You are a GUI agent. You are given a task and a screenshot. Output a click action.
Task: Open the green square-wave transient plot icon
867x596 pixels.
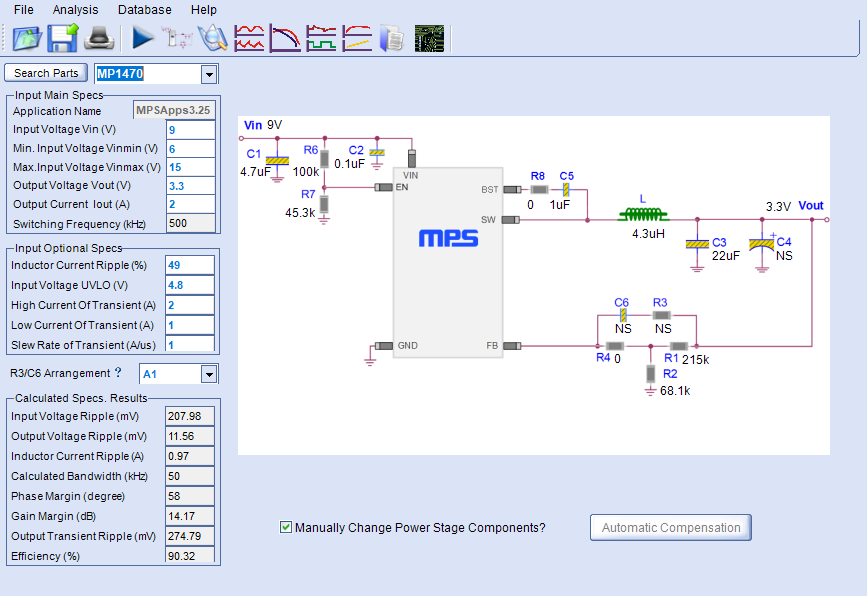[x=321, y=38]
